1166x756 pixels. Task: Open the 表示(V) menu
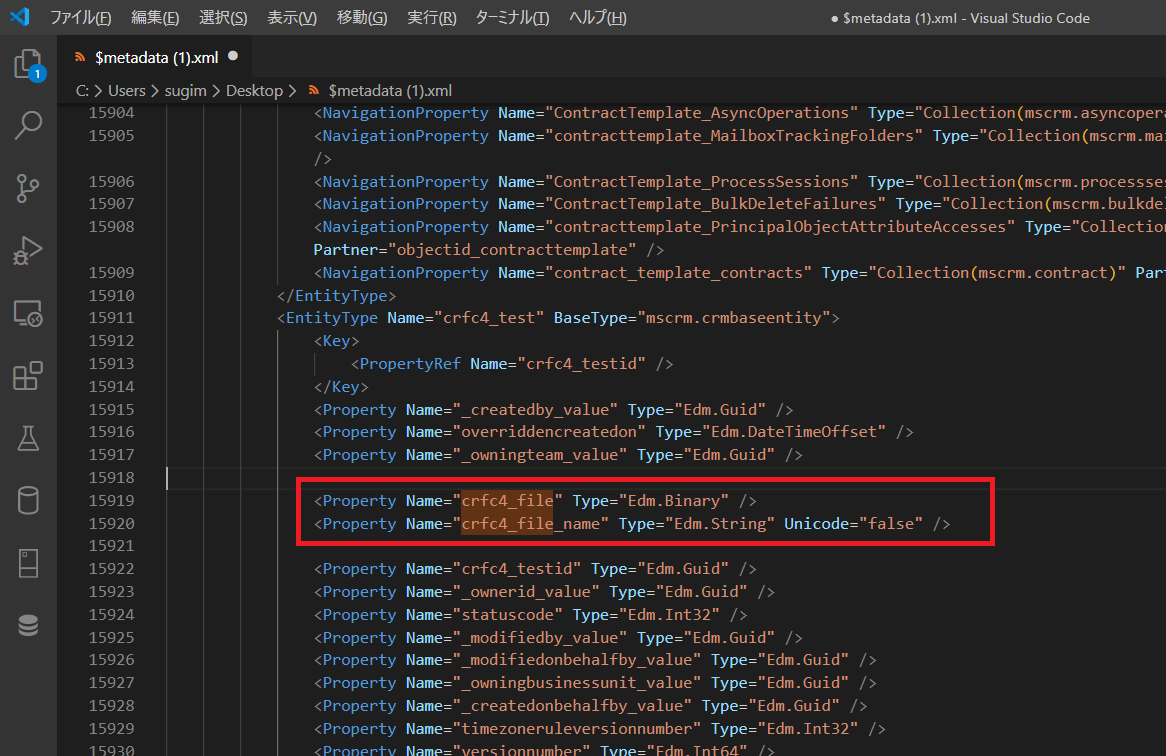(x=292, y=18)
